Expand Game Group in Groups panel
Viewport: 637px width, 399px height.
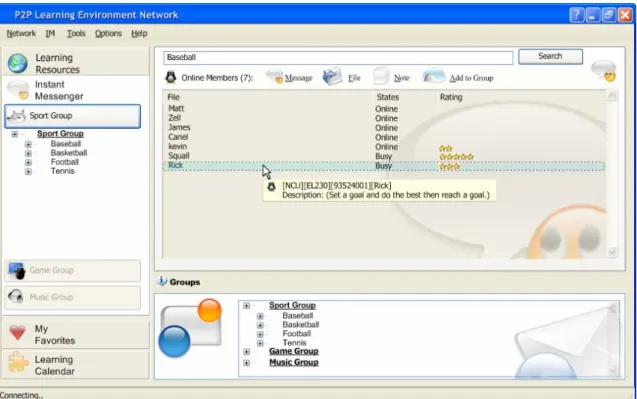coord(247,352)
